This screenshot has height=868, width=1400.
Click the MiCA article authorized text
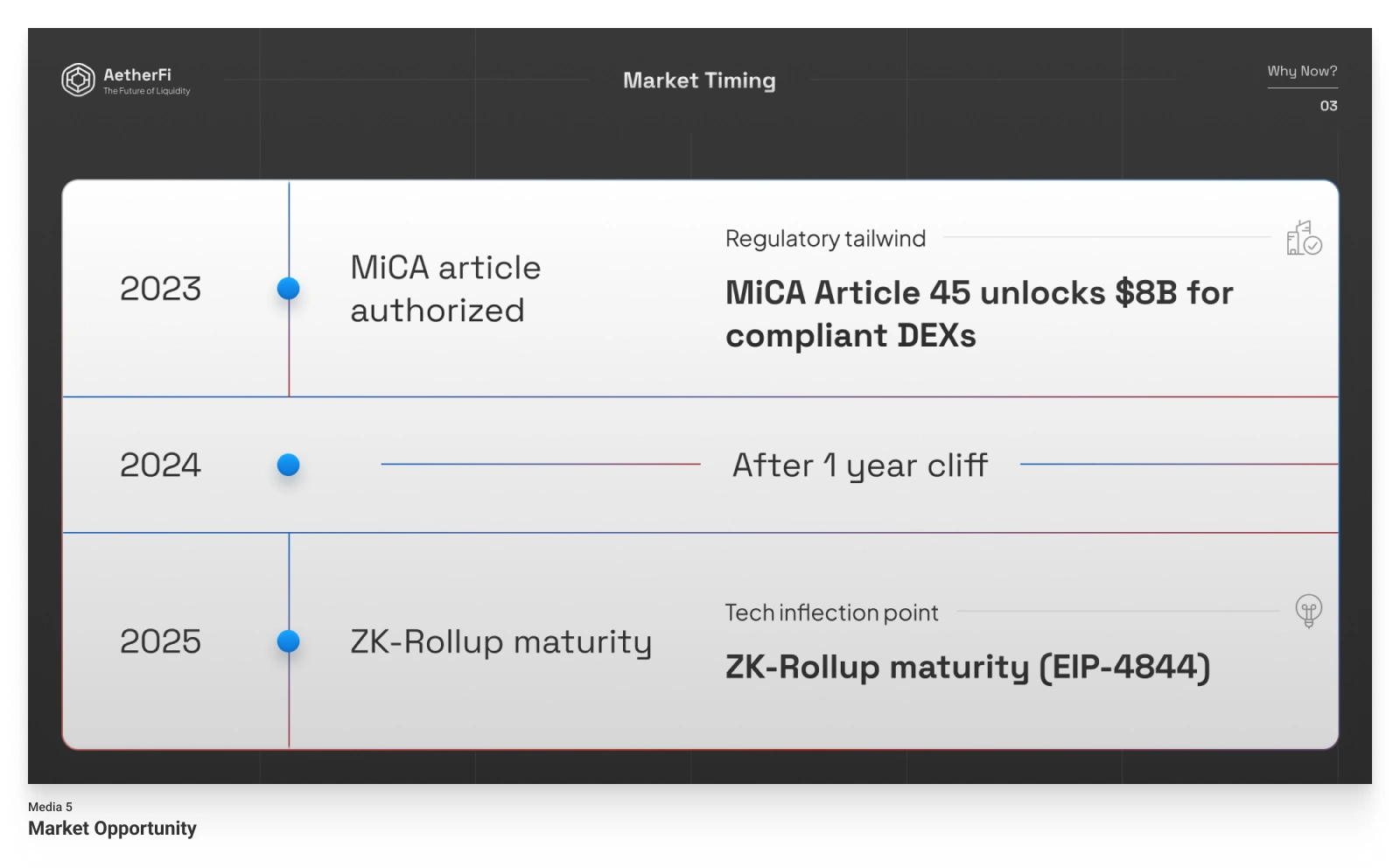click(445, 289)
